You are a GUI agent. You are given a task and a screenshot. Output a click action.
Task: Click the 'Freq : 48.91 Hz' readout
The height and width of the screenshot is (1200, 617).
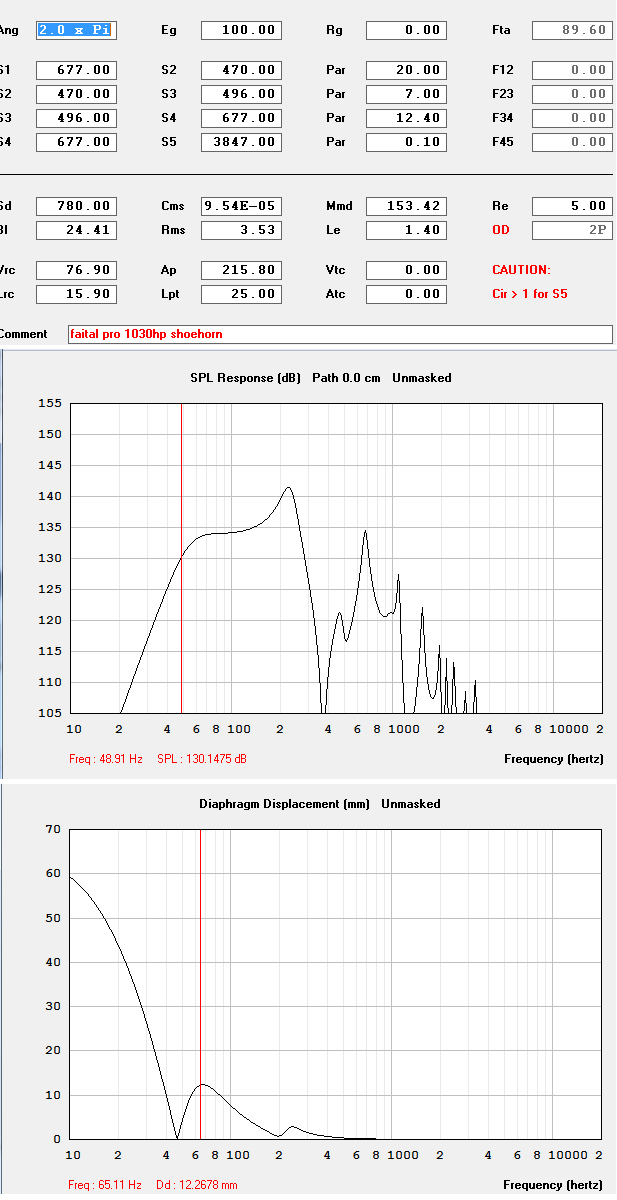point(108,759)
